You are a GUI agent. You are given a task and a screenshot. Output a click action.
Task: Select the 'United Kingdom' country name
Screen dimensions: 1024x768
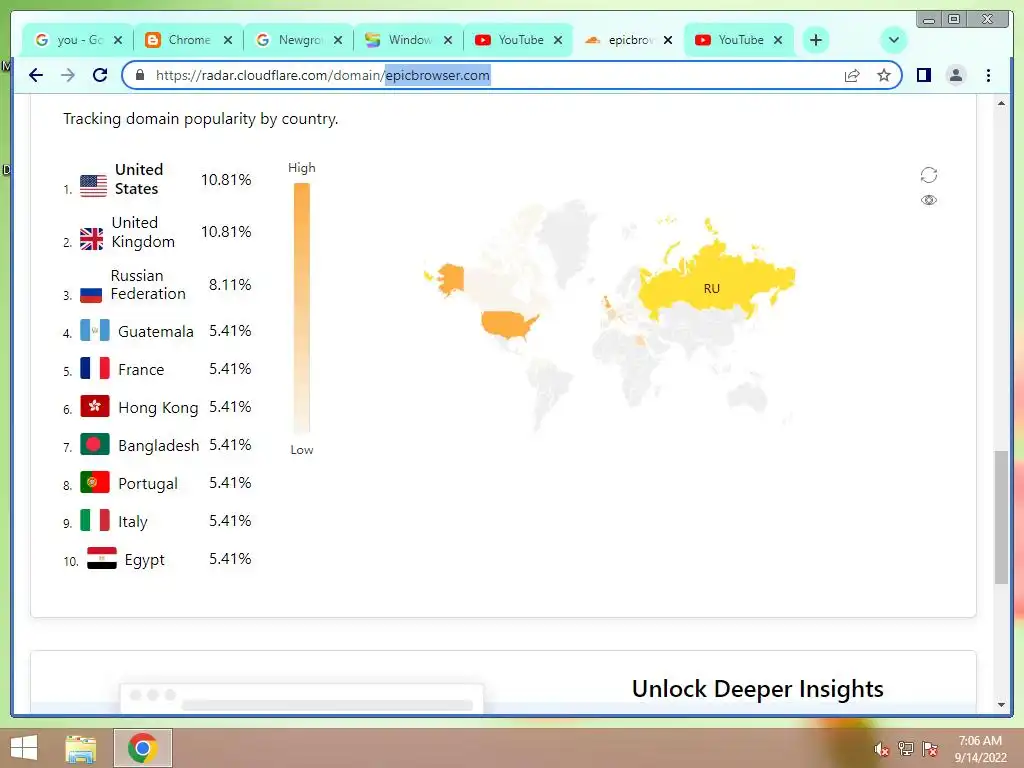click(x=143, y=232)
